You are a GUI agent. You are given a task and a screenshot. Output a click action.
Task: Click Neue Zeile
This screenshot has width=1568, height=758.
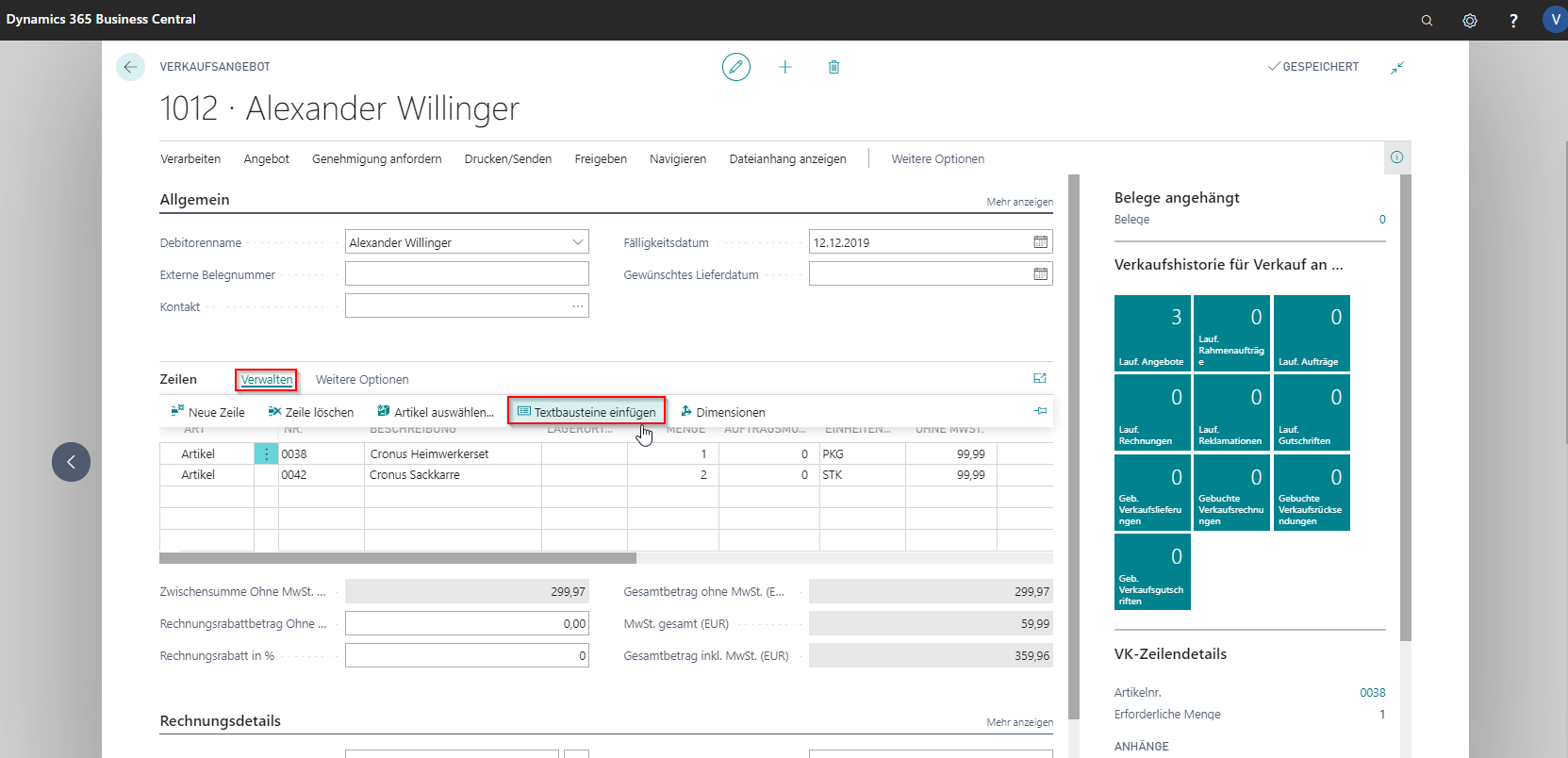pyautogui.click(x=207, y=412)
